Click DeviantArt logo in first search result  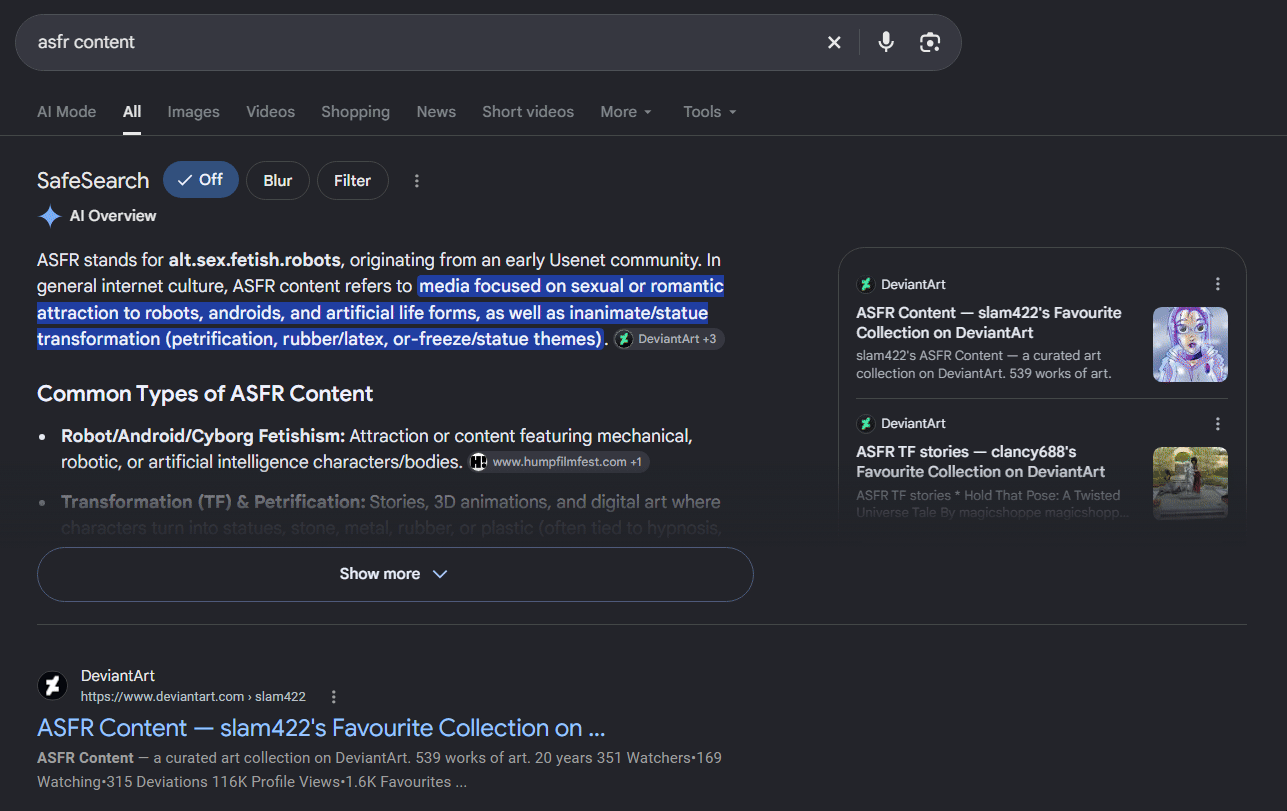52,686
